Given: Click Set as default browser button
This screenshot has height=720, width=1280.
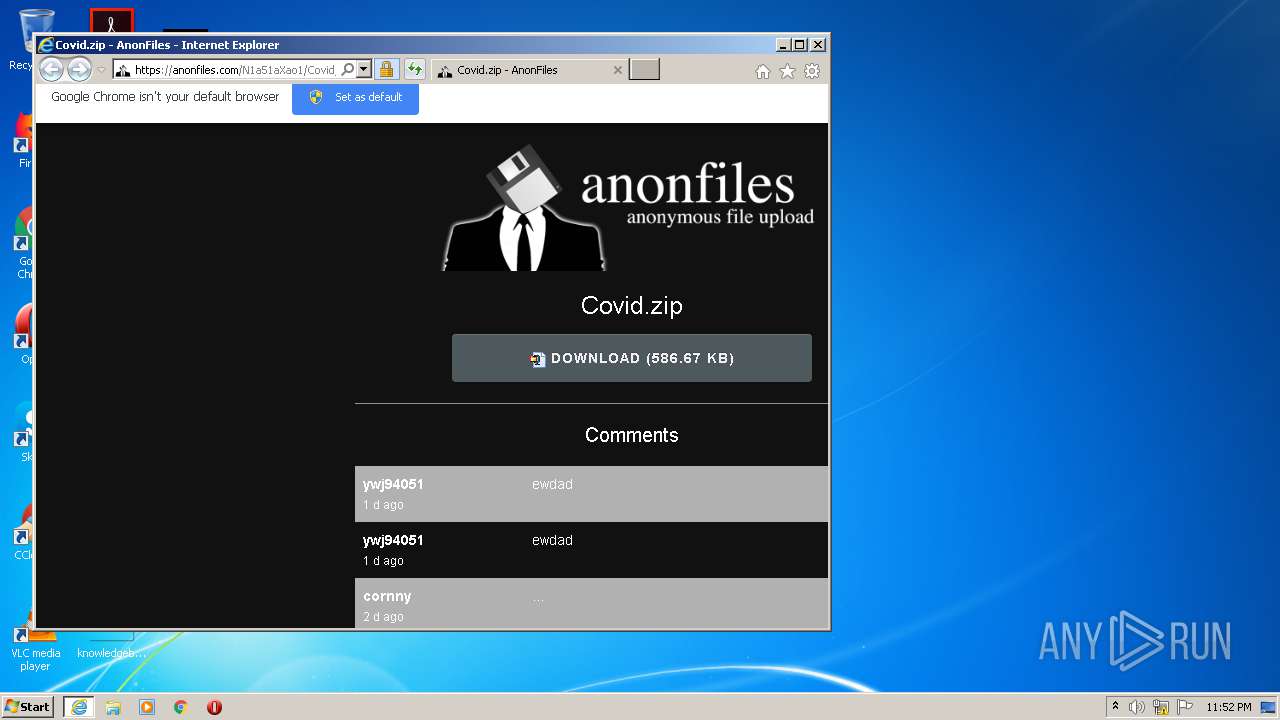Looking at the screenshot, I should [x=355, y=98].
